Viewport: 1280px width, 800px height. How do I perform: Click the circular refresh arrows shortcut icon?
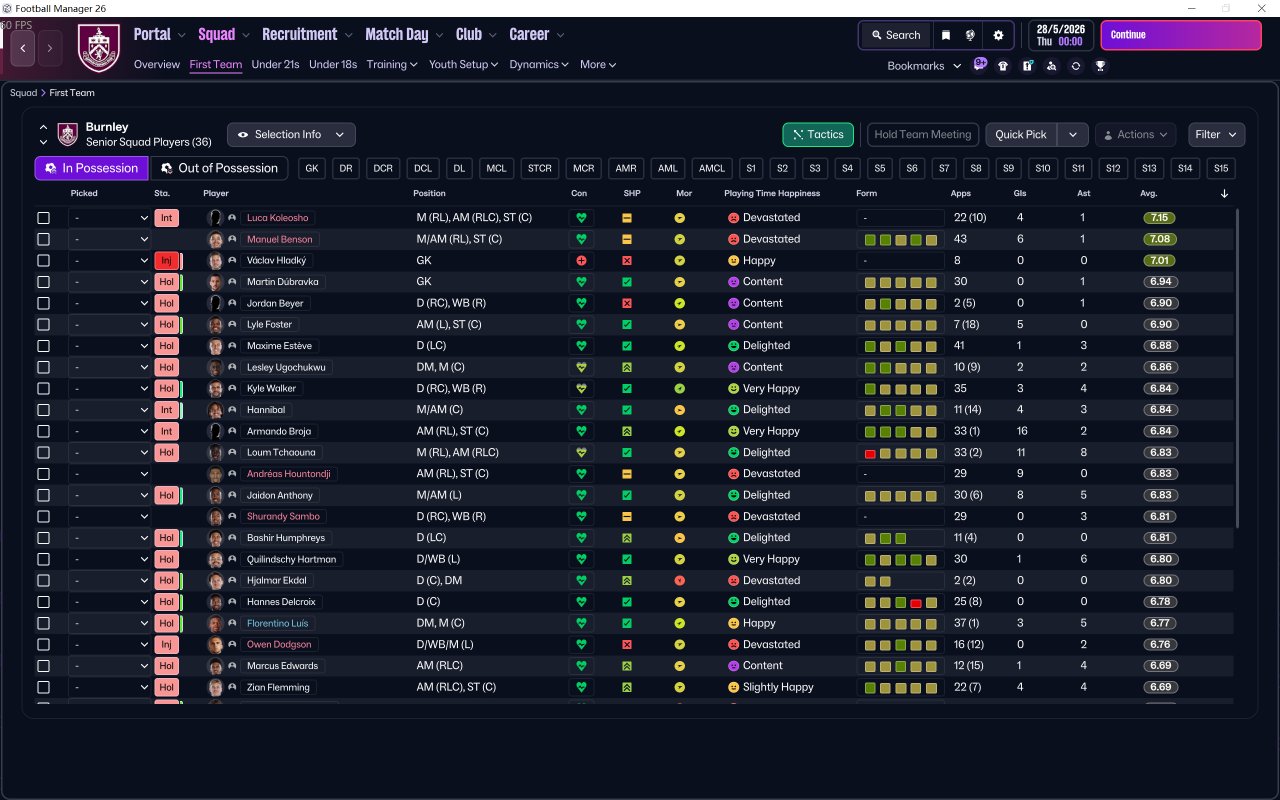point(1075,66)
